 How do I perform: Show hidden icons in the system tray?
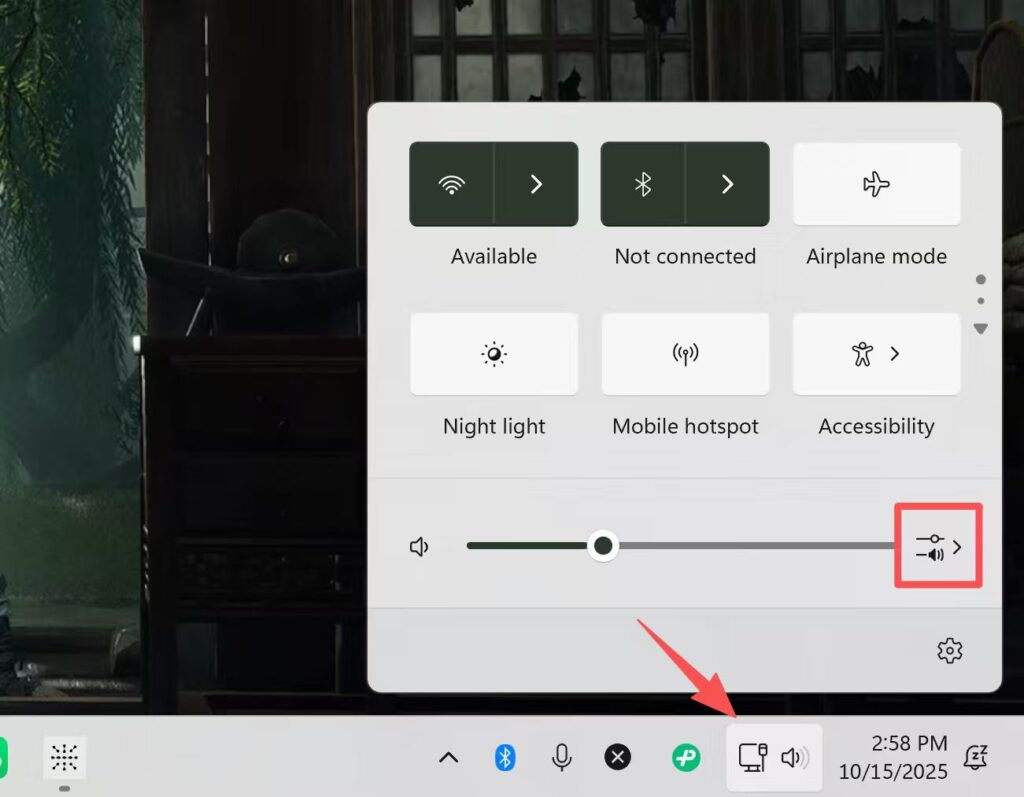click(449, 758)
